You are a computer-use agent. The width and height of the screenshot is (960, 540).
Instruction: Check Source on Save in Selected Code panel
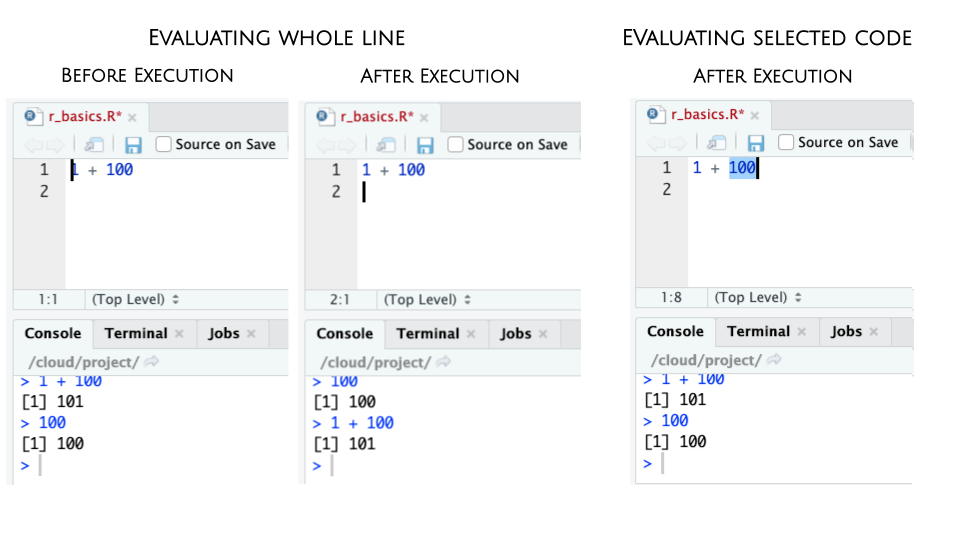click(x=786, y=142)
